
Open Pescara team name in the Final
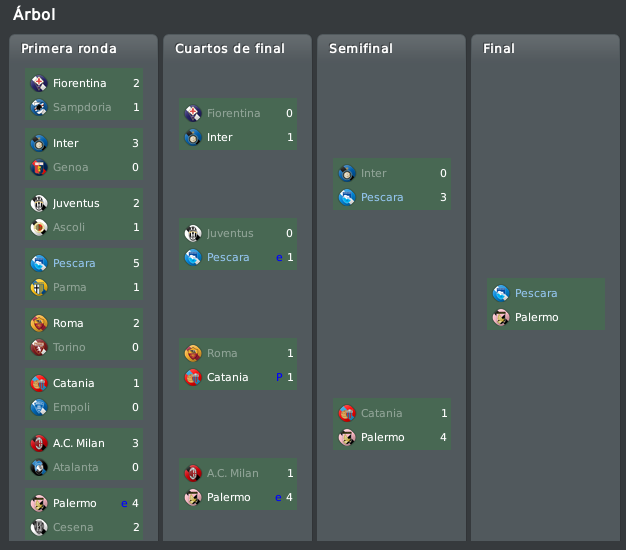point(536,293)
